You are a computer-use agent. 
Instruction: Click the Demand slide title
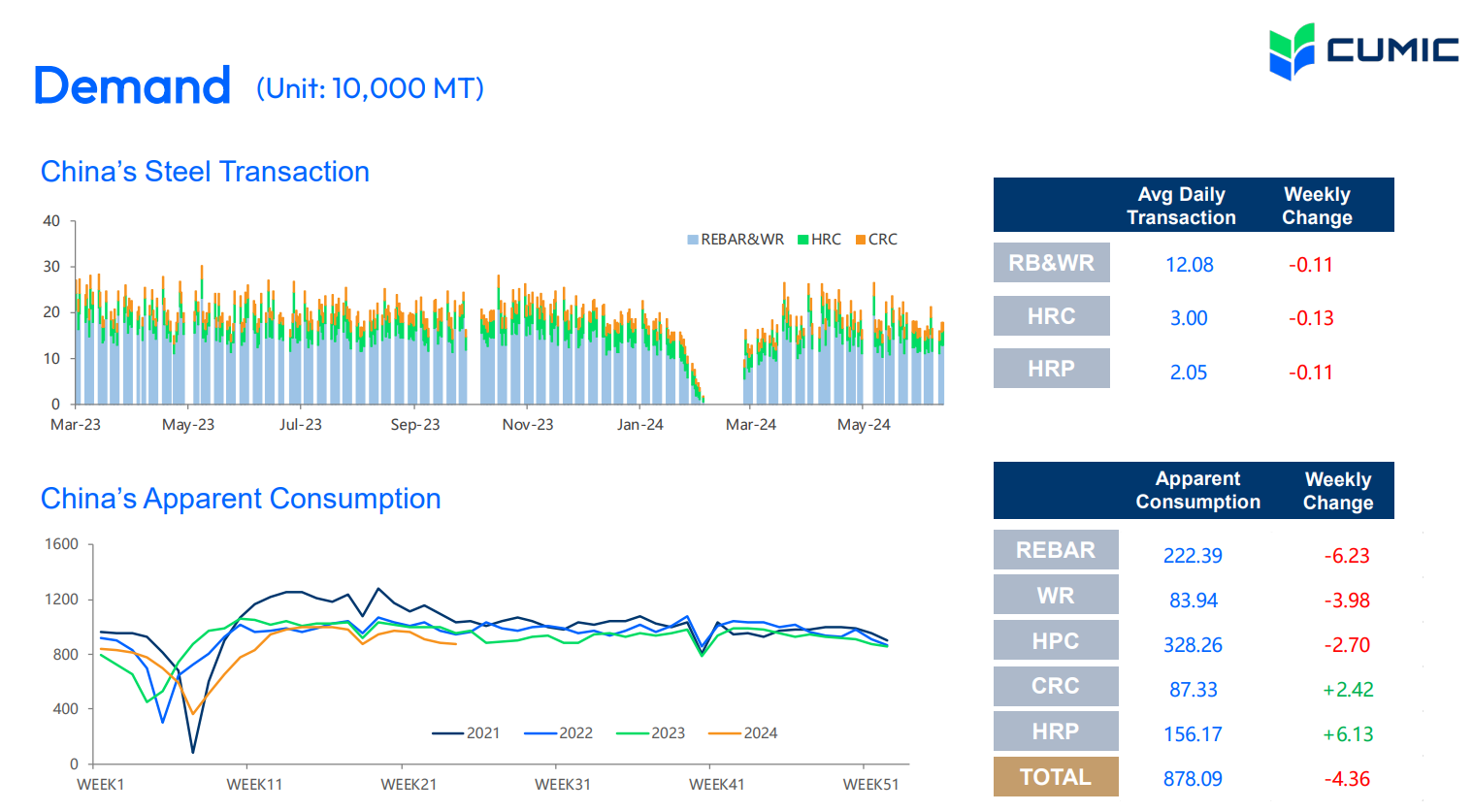point(132,86)
